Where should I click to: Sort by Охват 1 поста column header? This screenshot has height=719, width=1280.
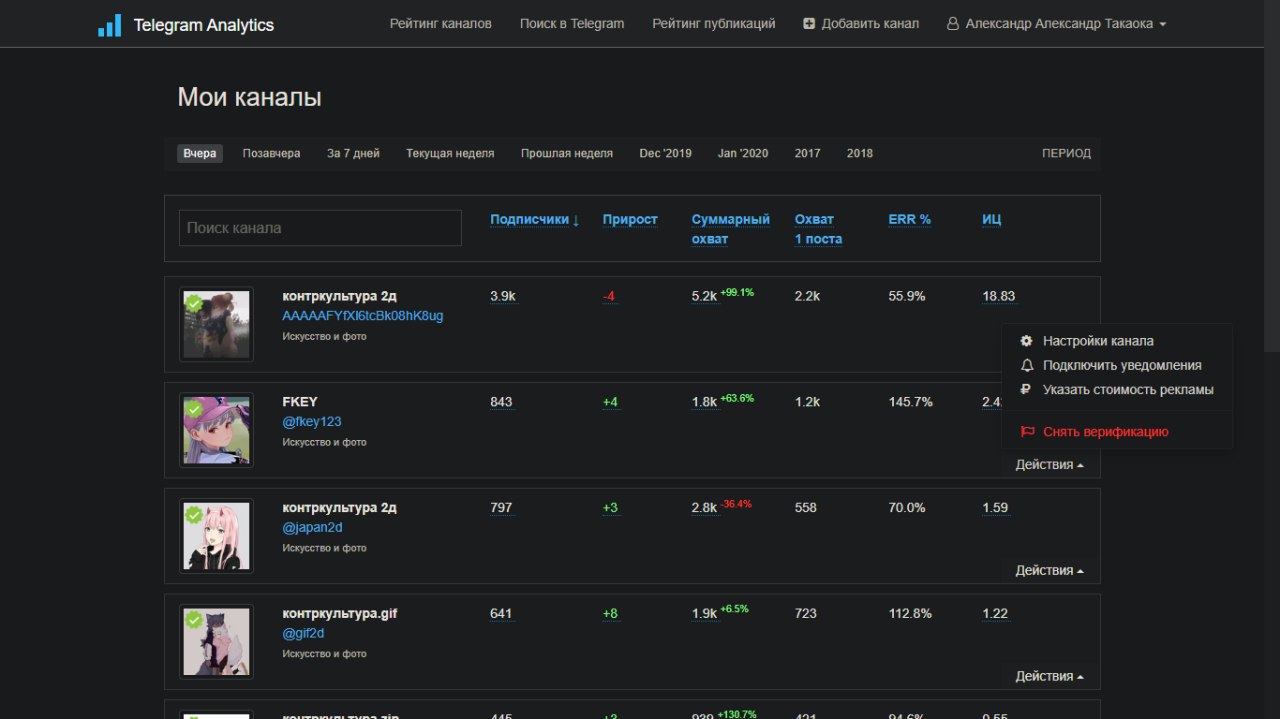point(818,229)
